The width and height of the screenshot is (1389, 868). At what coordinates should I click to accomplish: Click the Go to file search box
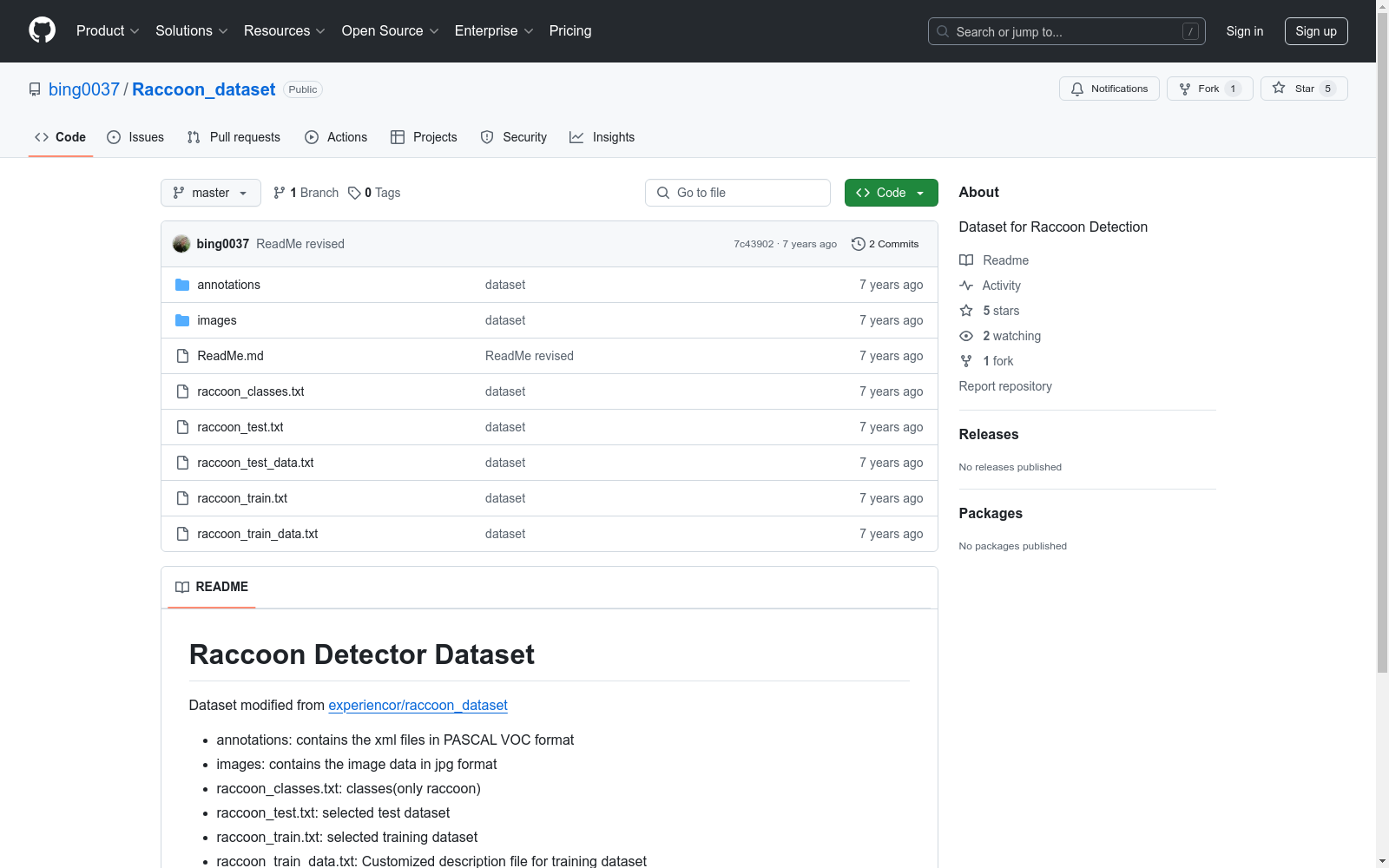[x=738, y=193]
